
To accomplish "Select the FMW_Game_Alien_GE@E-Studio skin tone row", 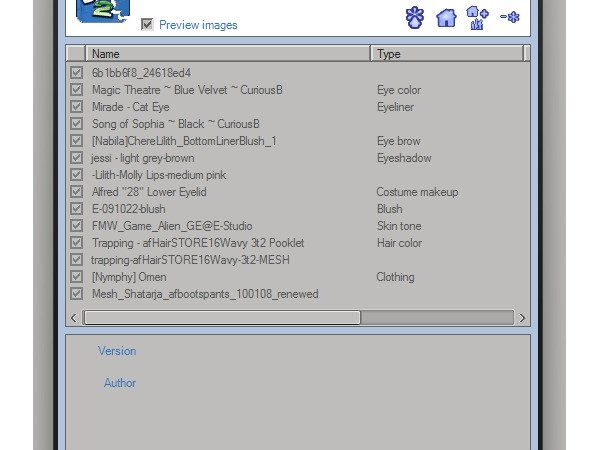I will (298, 226).
